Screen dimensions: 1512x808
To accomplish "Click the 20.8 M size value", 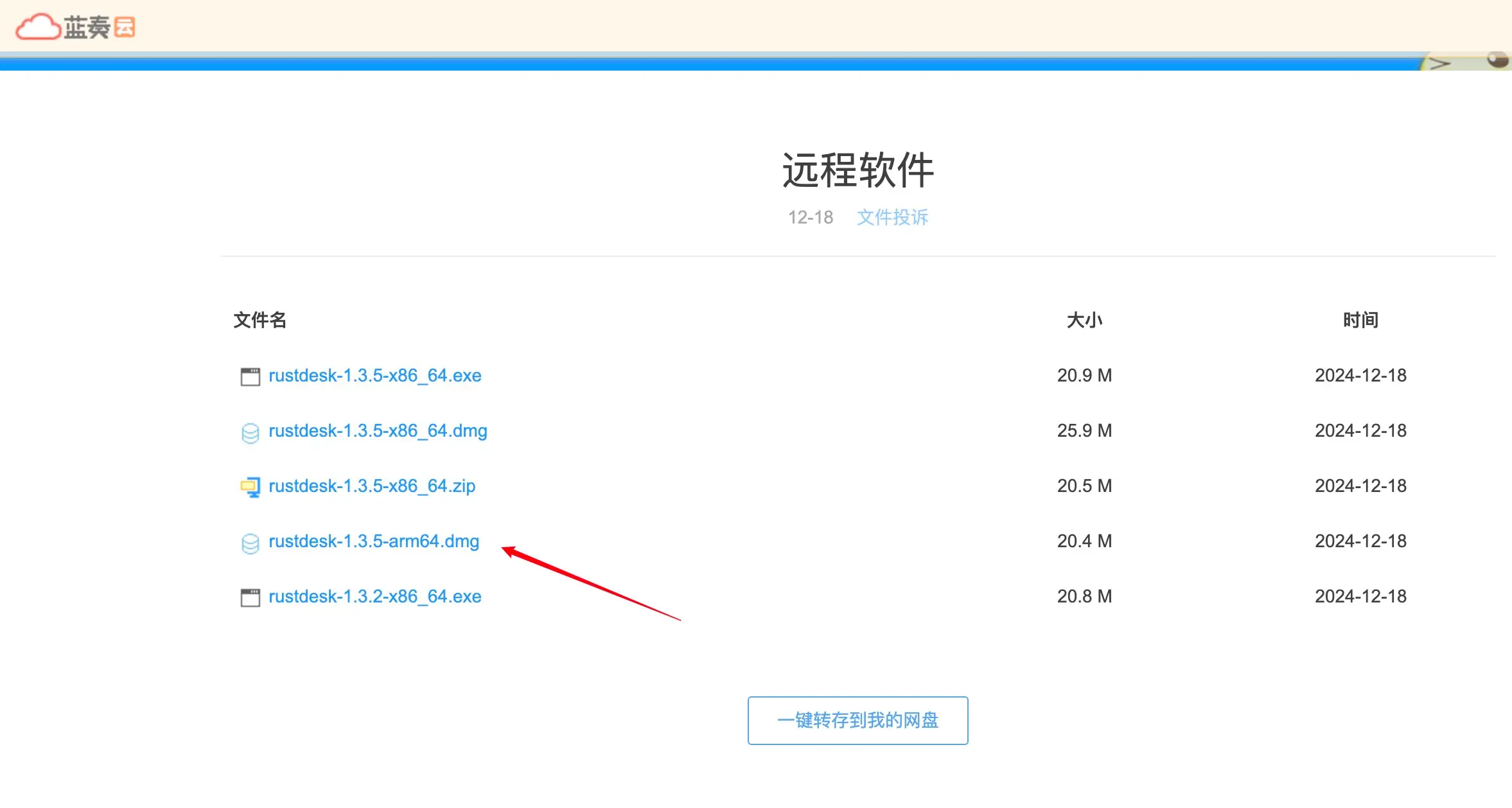I will point(1084,597).
